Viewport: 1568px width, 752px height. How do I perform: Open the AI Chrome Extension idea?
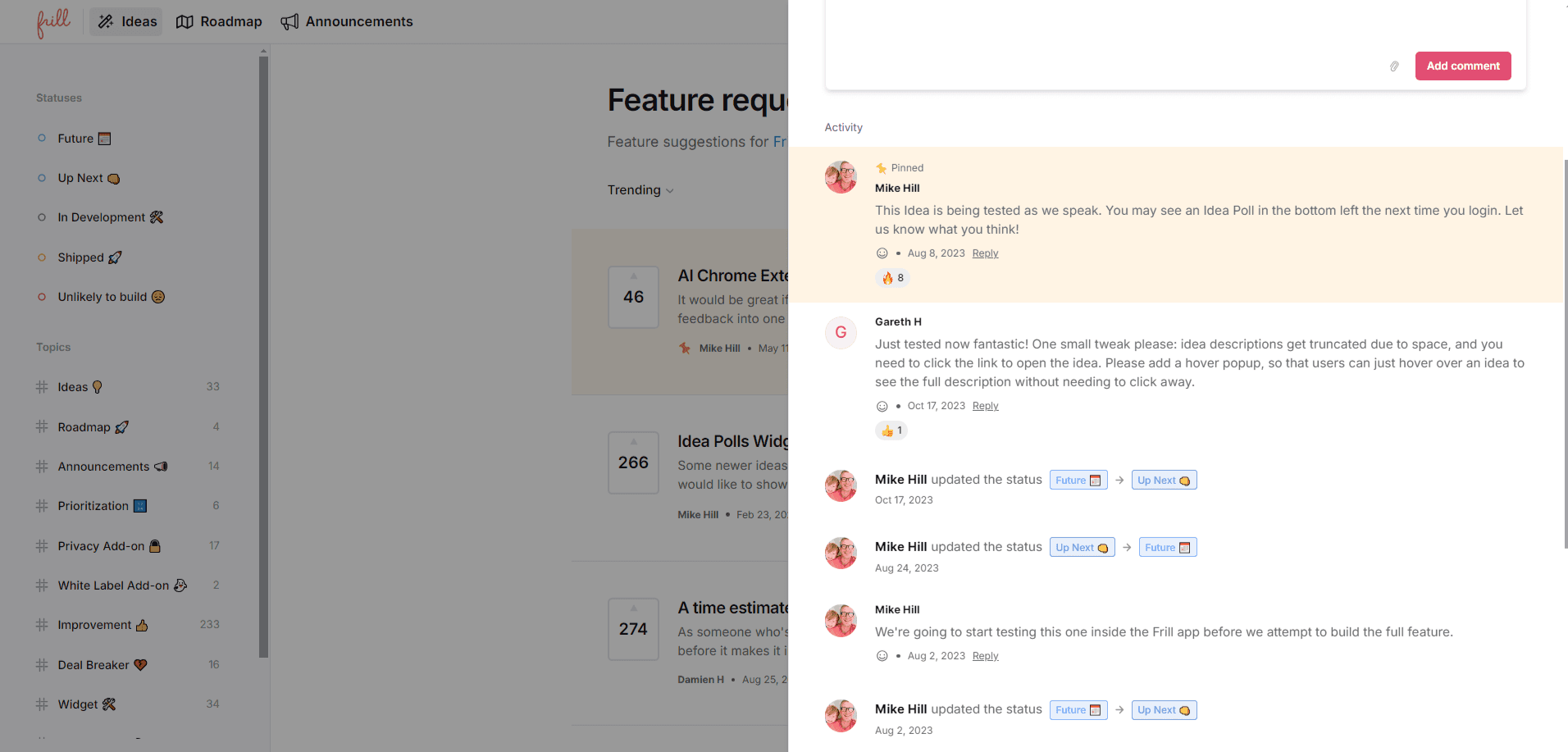coord(732,276)
